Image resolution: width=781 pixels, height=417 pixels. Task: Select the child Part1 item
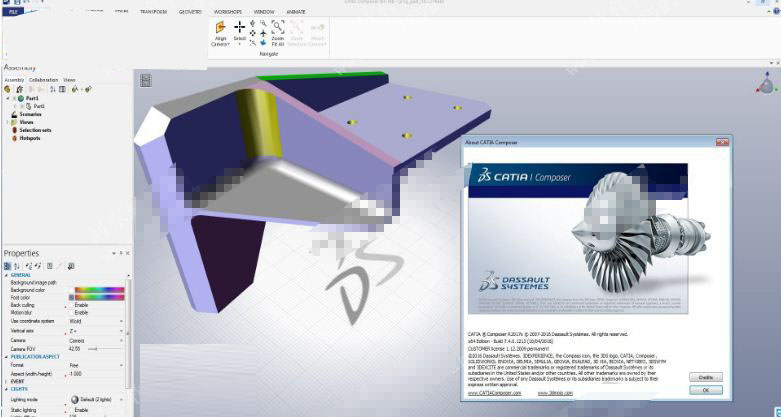pyautogui.click(x=39, y=106)
